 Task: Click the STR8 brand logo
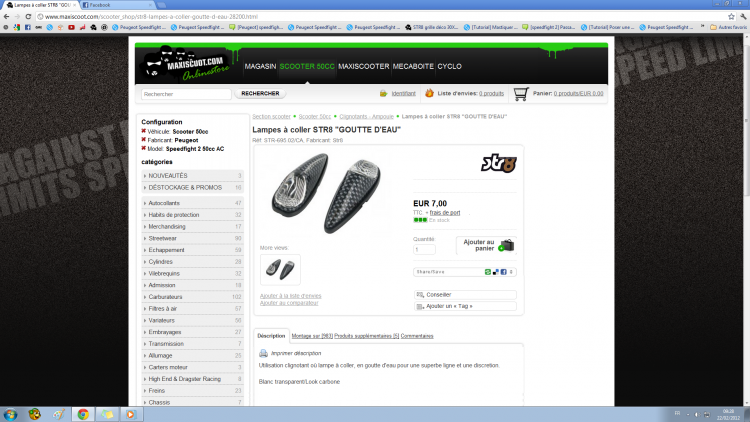(x=497, y=161)
